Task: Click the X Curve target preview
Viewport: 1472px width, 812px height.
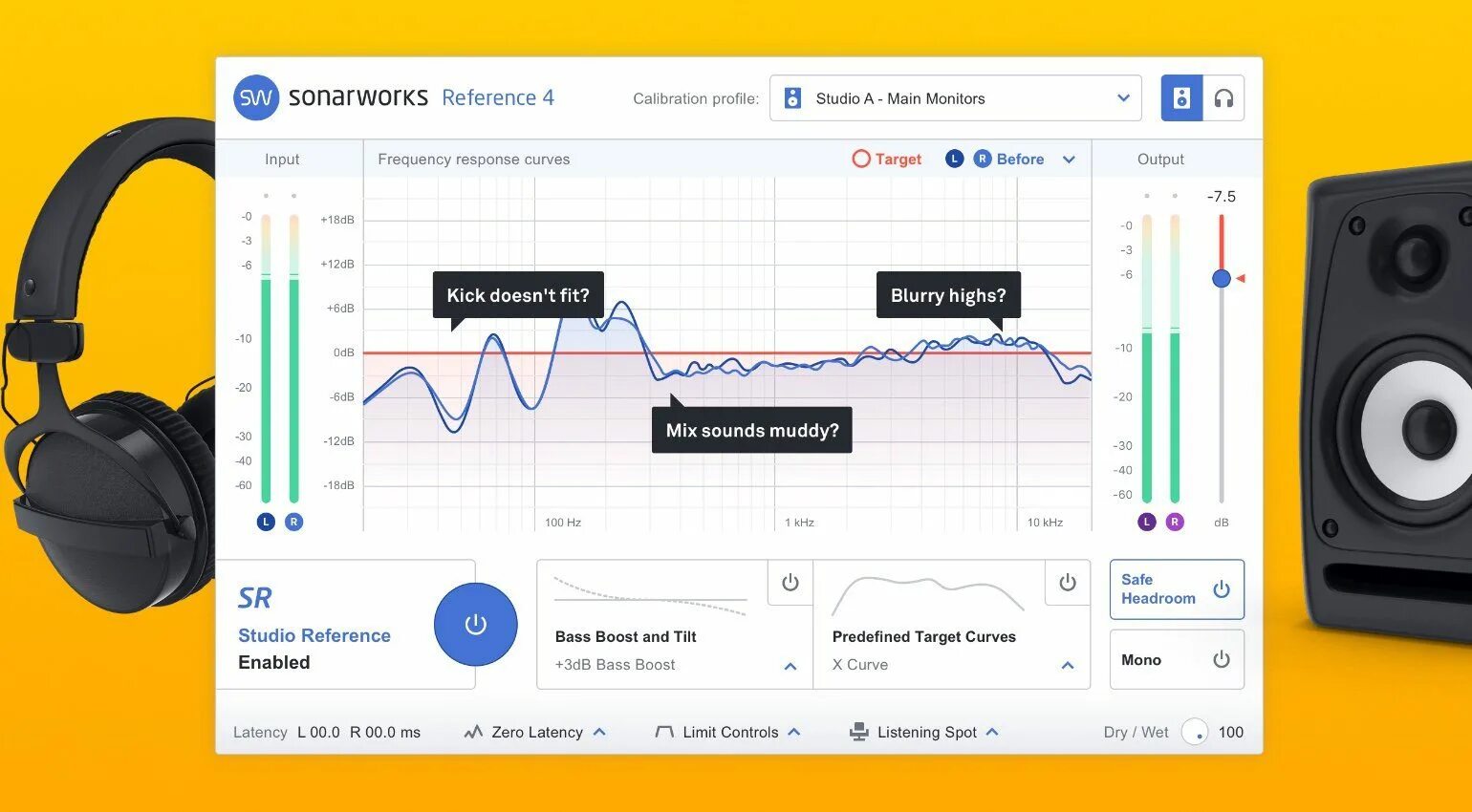Action: (928, 596)
